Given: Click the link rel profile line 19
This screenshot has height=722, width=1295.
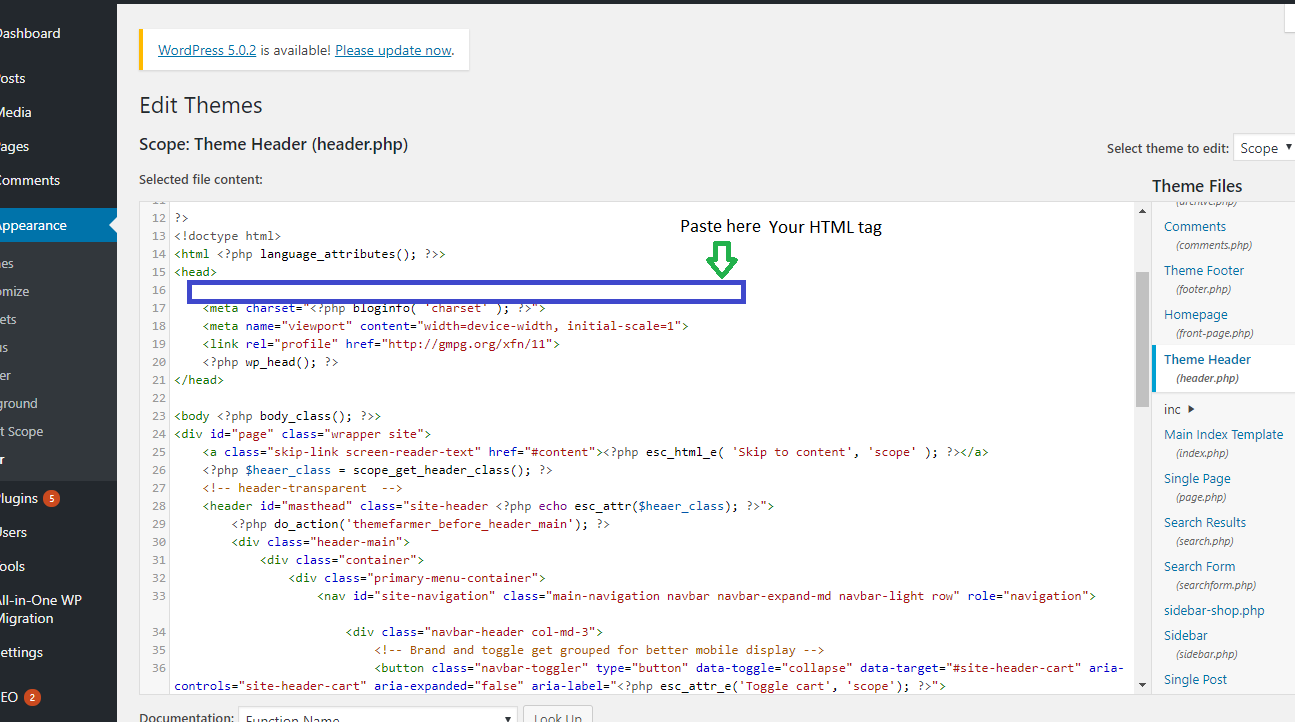Looking at the screenshot, I should [x=381, y=344].
